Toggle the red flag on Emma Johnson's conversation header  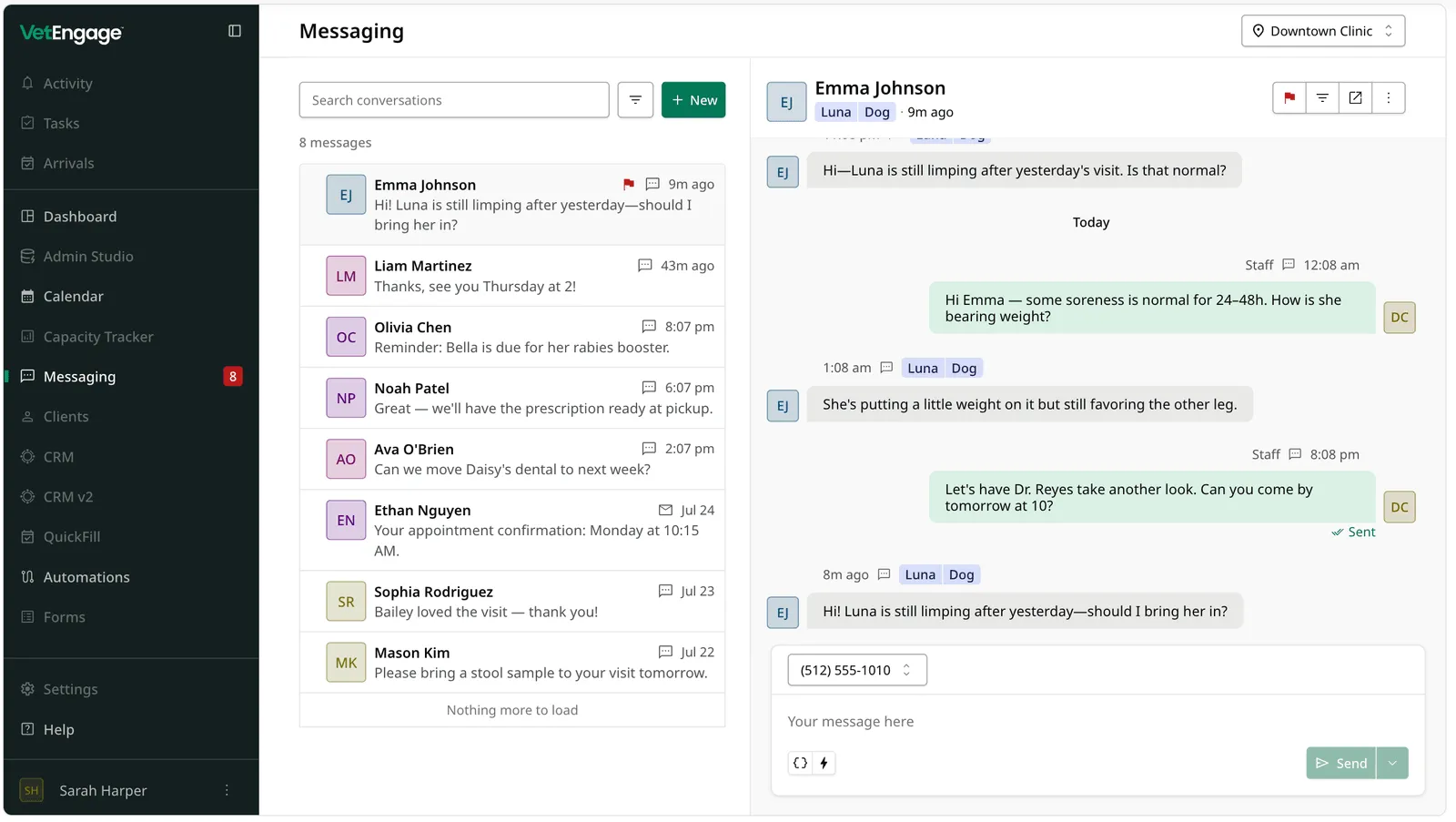[x=1289, y=97]
